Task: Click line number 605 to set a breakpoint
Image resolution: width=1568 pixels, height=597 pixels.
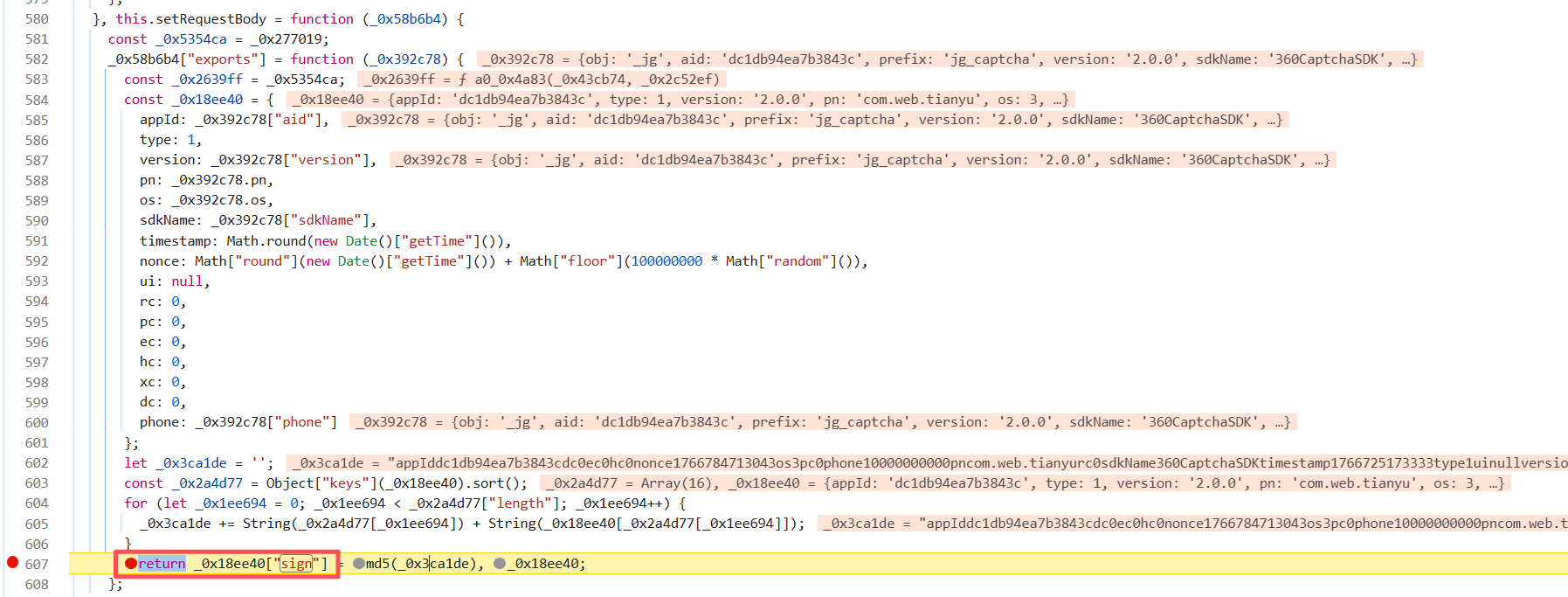Action: 37,524
